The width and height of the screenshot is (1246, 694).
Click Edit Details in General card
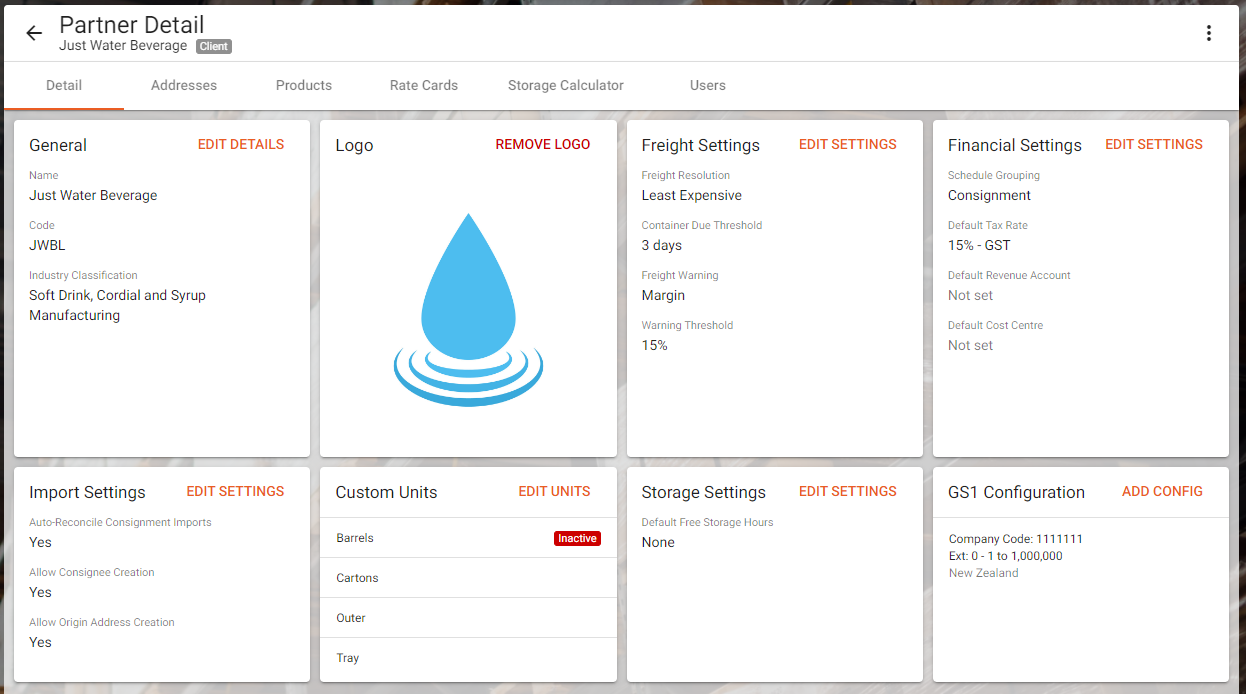(241, 144)
